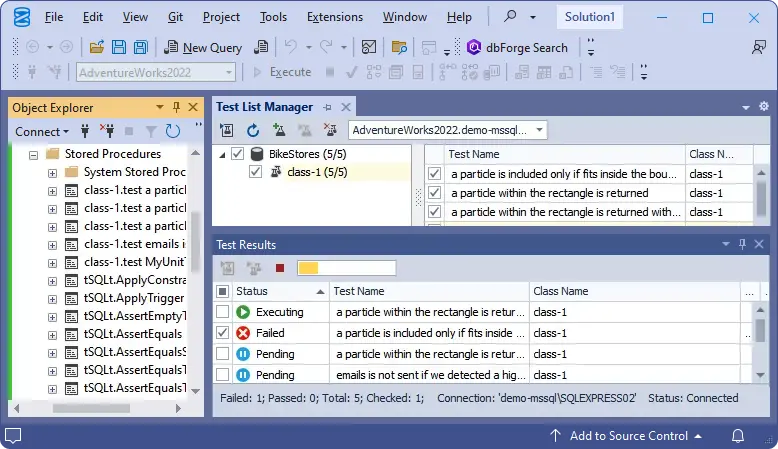
Task: Click the Refresh icon in Object Explorer
Action: tap(173, 131)
